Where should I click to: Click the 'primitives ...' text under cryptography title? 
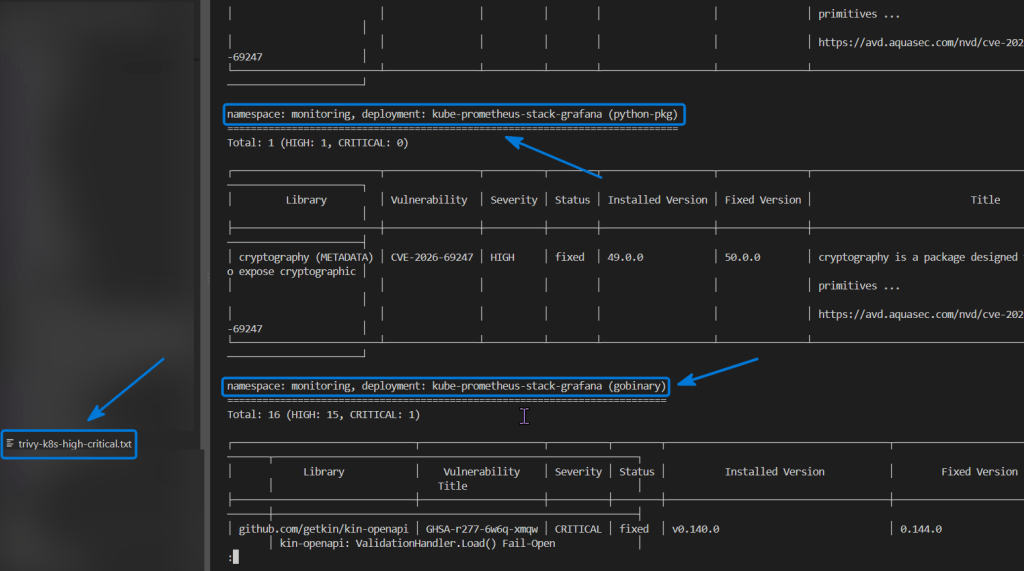tap(859, 286)
